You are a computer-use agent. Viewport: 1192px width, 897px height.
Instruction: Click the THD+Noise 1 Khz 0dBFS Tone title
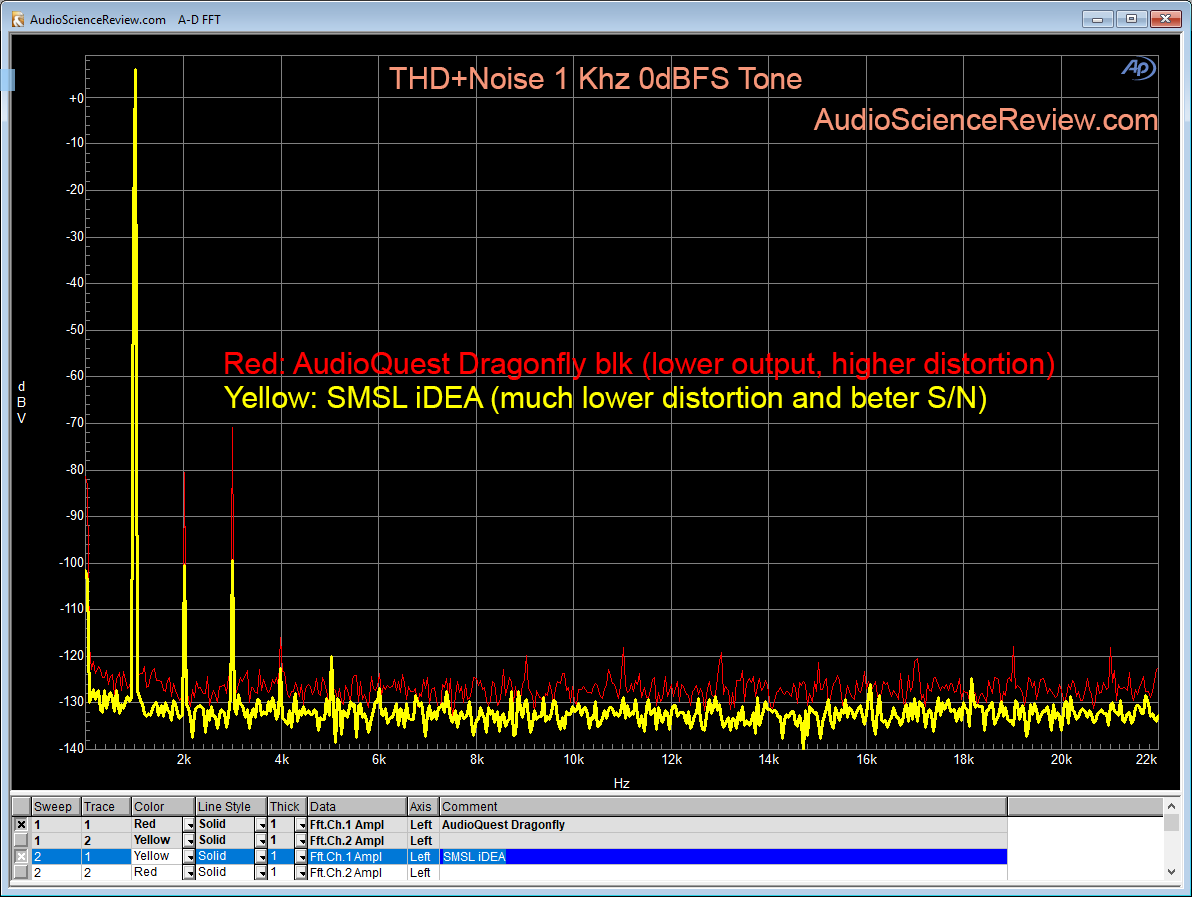595,79
